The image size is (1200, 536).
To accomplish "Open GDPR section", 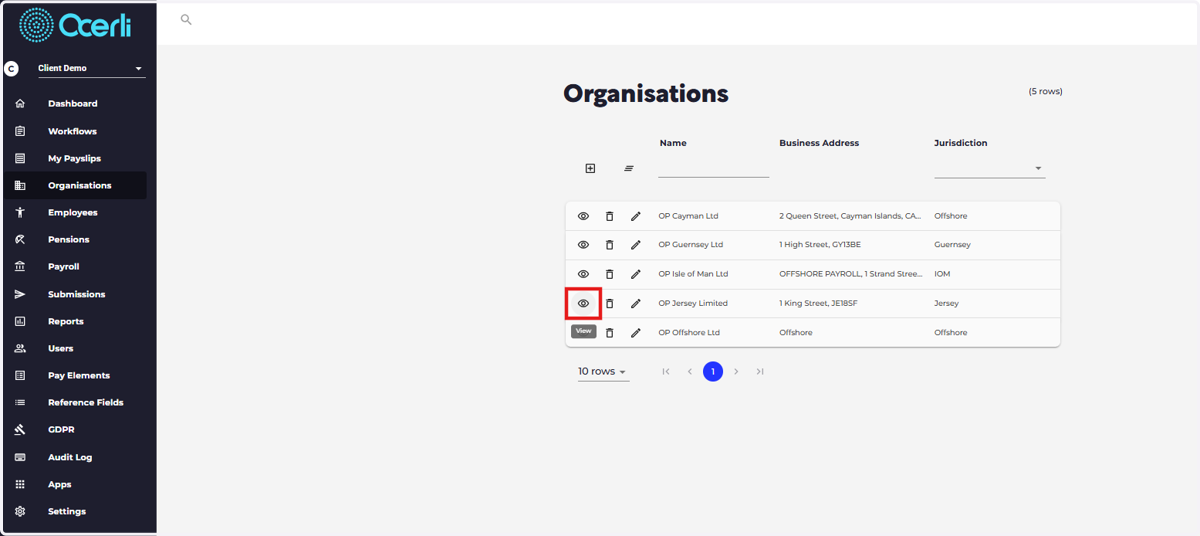I will [61, 430].
